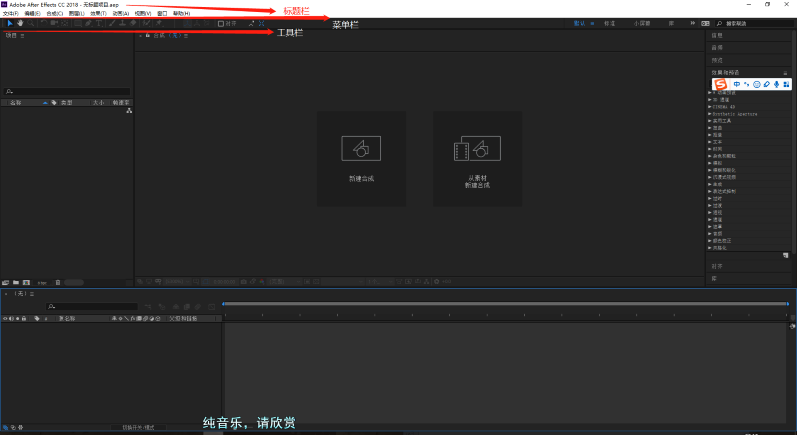The image size is (797, 435).
Task: Toggle the audio speaker column in timeline
Action: coord(11,319)
